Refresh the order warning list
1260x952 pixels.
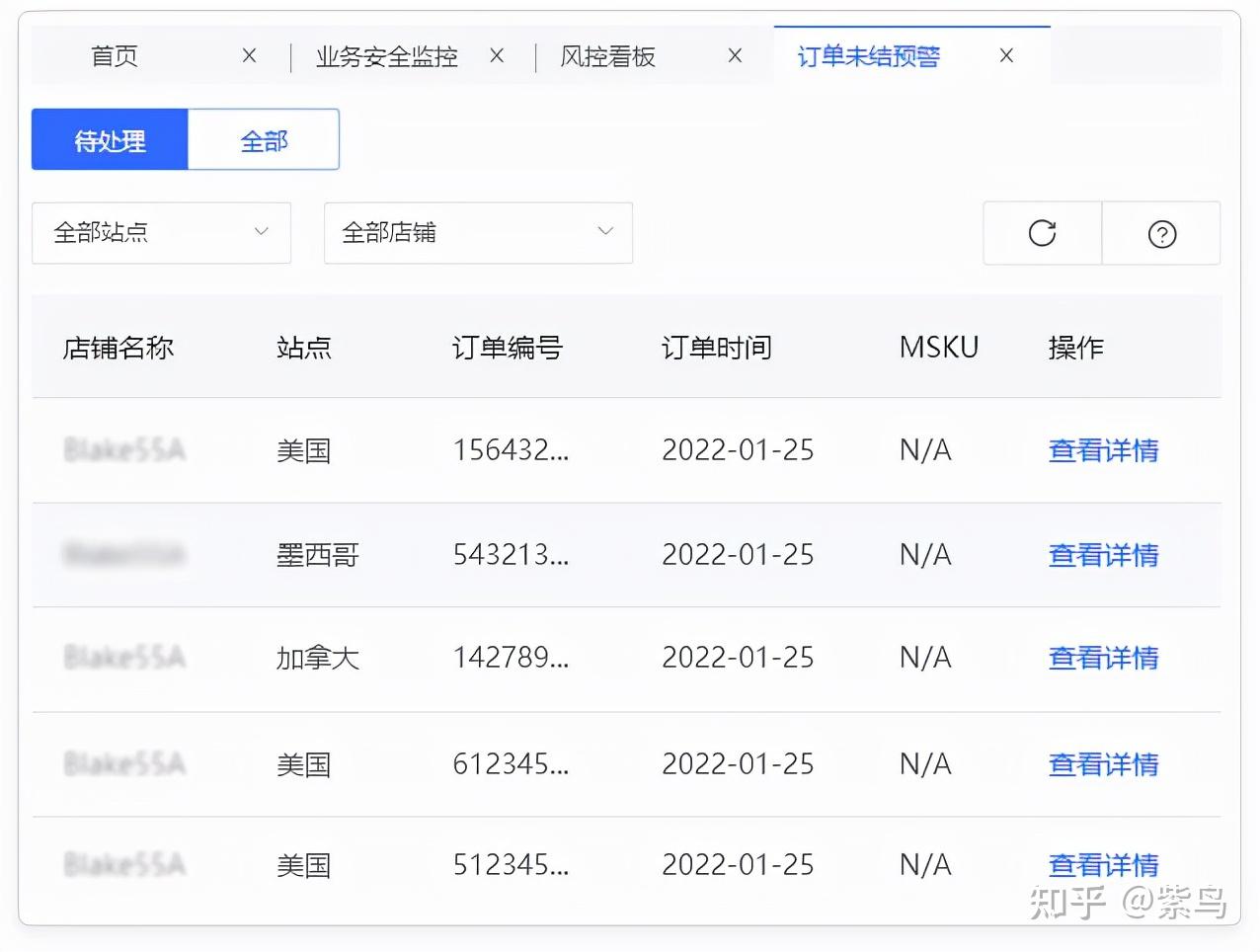pyautogui.click(x=1042, y=234)
